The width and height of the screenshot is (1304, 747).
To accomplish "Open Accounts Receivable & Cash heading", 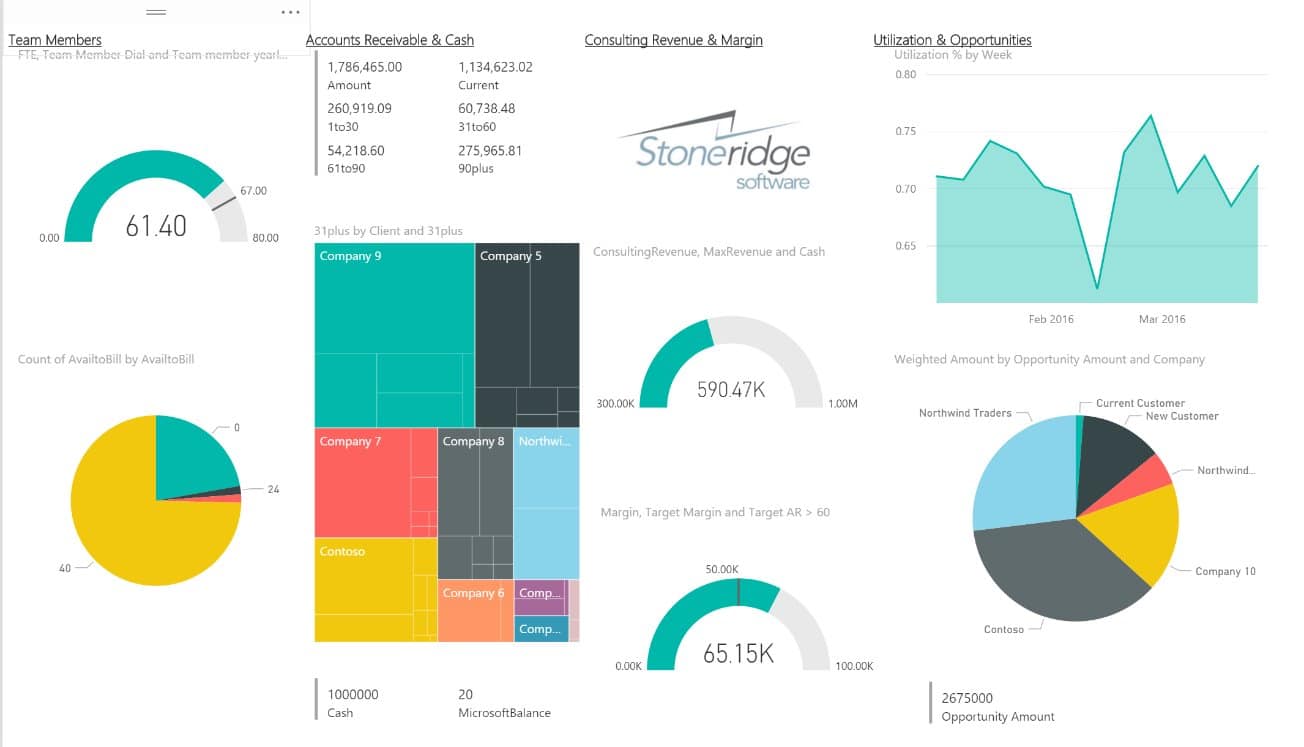I will pos(390,40).
